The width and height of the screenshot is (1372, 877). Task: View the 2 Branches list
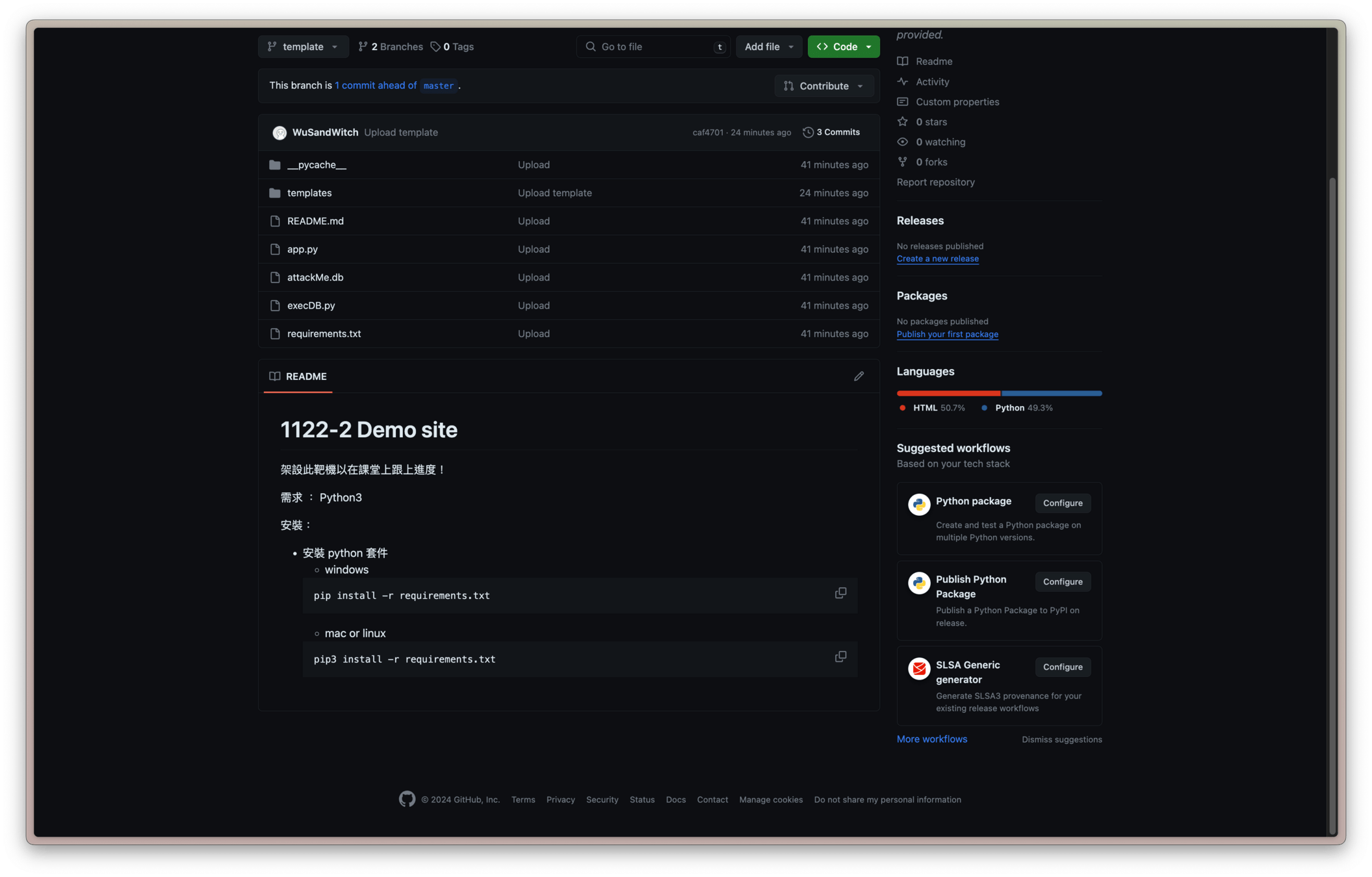pyautogui.click(x=391, y=47)
